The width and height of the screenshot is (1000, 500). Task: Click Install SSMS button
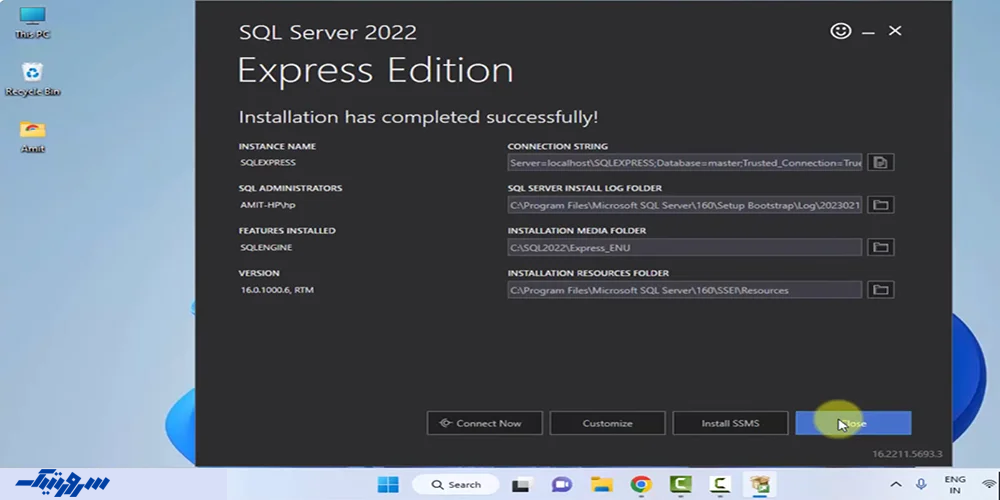point(730,423)
